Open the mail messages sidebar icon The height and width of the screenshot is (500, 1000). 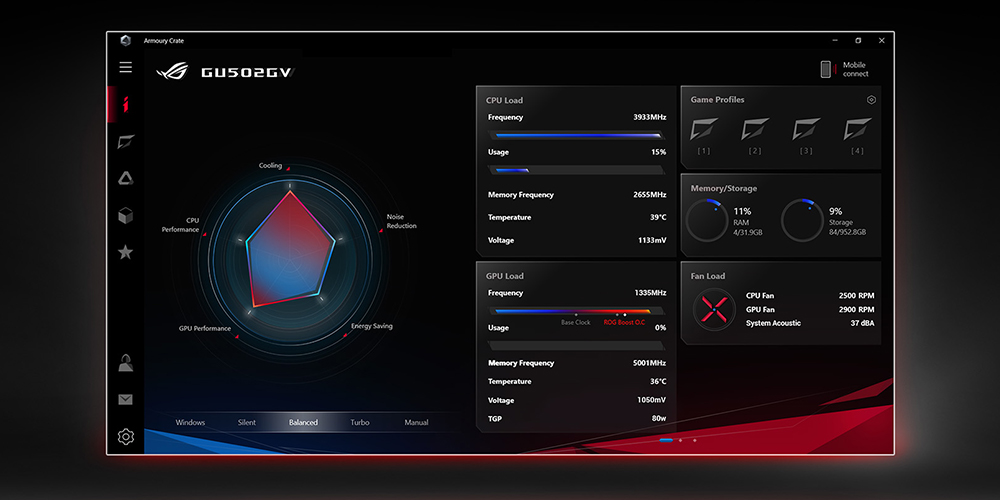tap(126, 400)
